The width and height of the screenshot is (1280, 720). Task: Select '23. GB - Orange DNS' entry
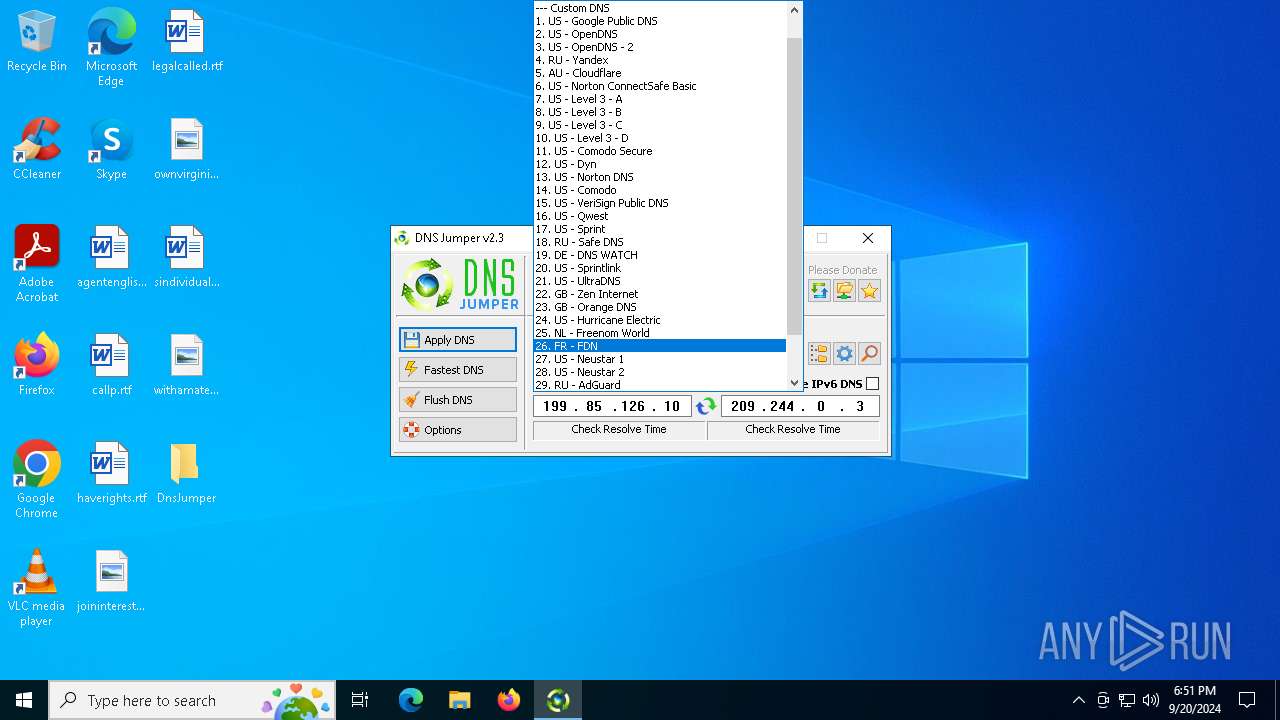[x=660, y=307]
